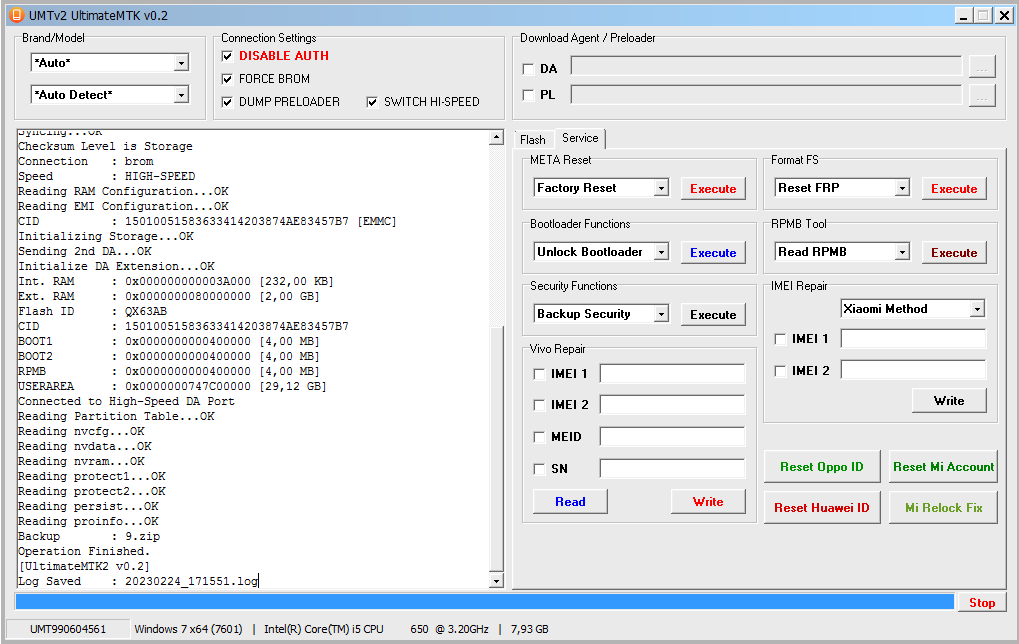Open the Backup Security dropdown
The height and width of the screenshot is (644, 1019).
pos(661,314)
